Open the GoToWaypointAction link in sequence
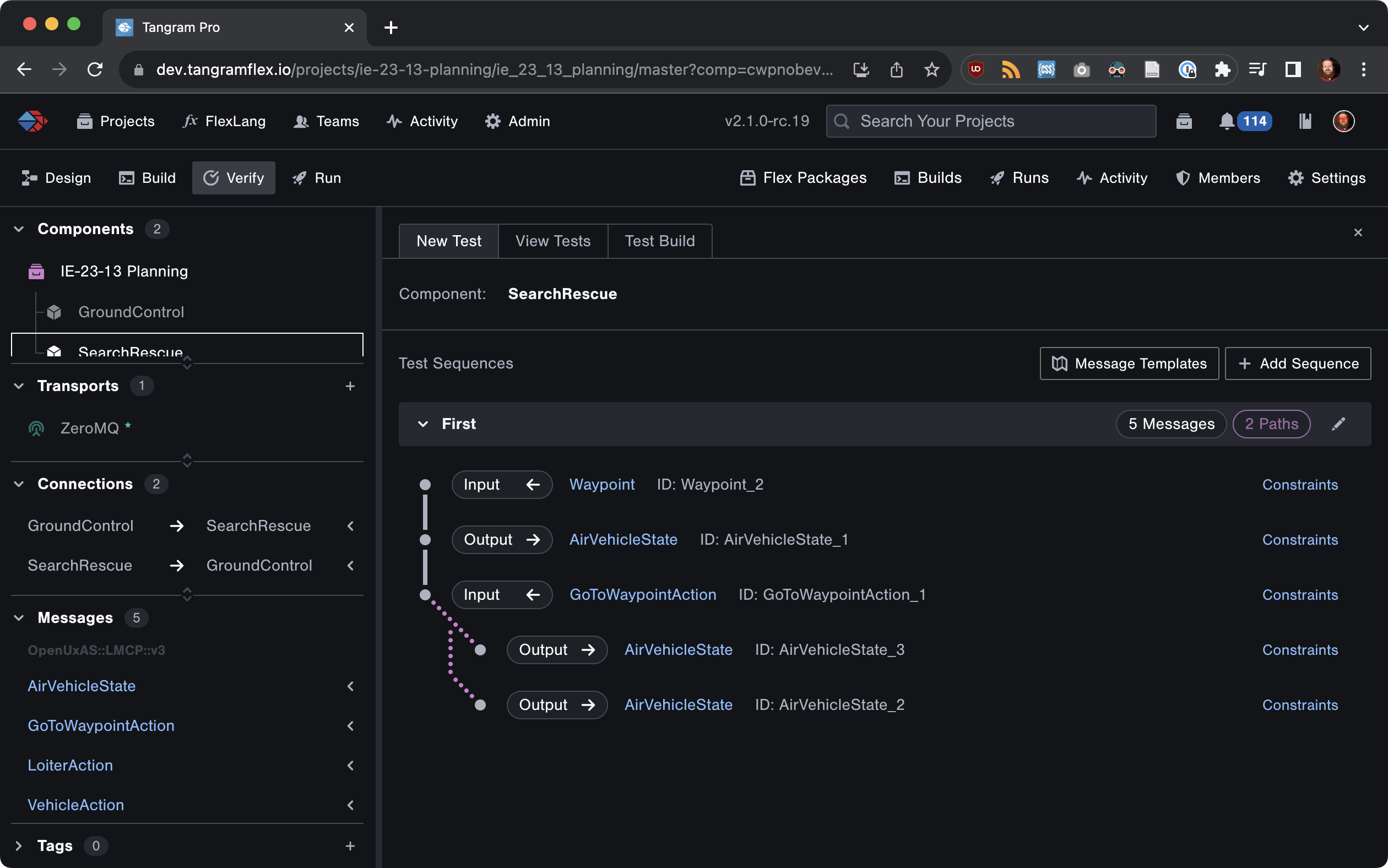This screenshot has width=1388, height=868. coord(643,595)
